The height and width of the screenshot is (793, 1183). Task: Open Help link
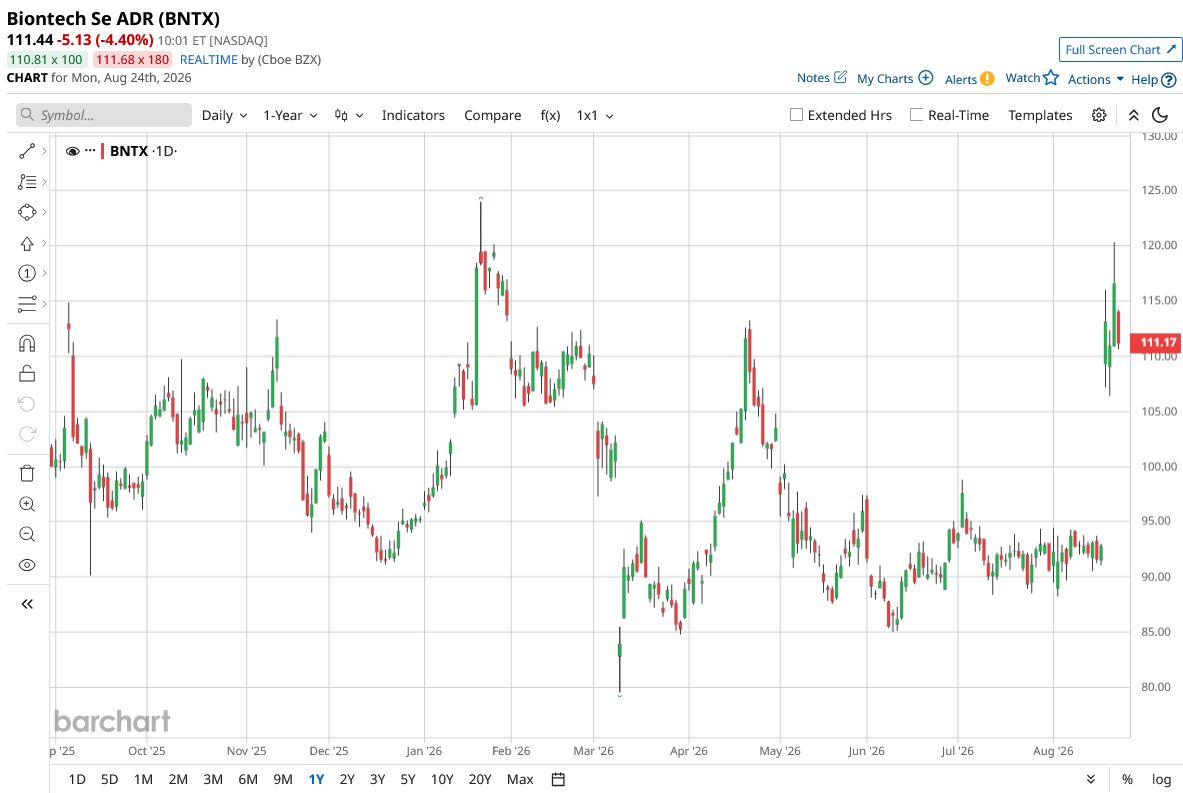point(1154,79)
